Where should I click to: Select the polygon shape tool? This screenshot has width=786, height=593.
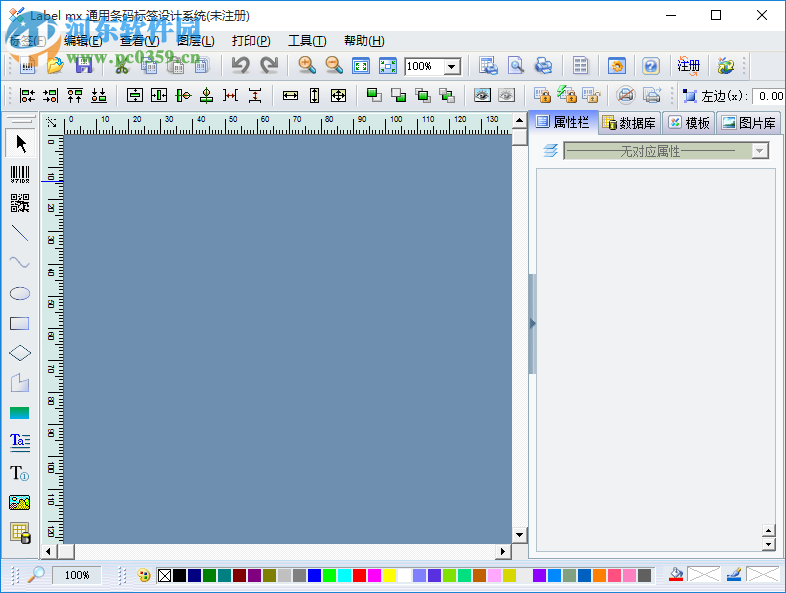20,383
